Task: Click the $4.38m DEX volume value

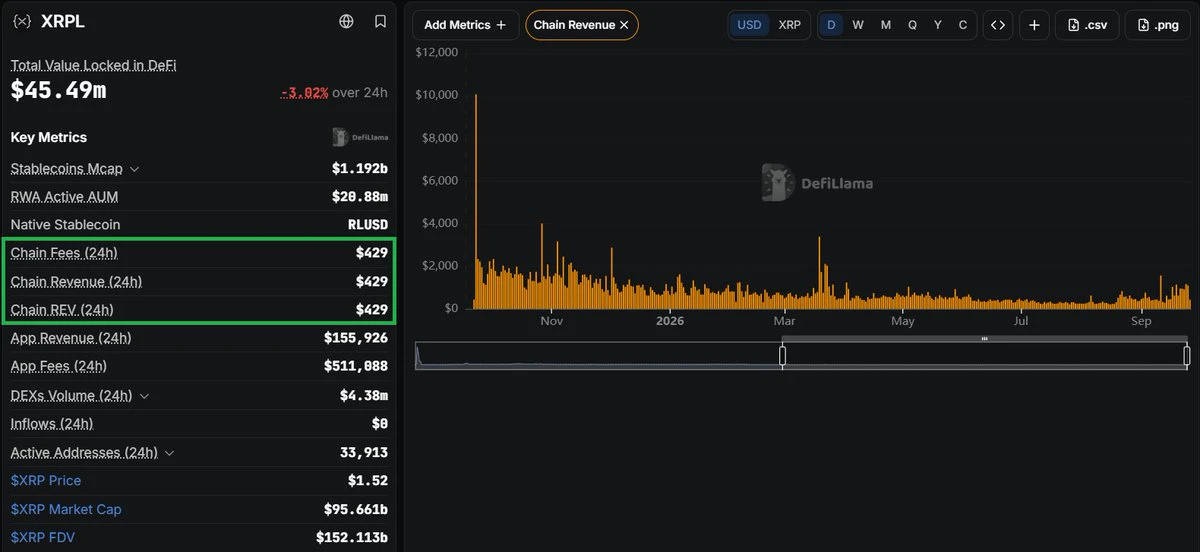Action: pos(364,396)
